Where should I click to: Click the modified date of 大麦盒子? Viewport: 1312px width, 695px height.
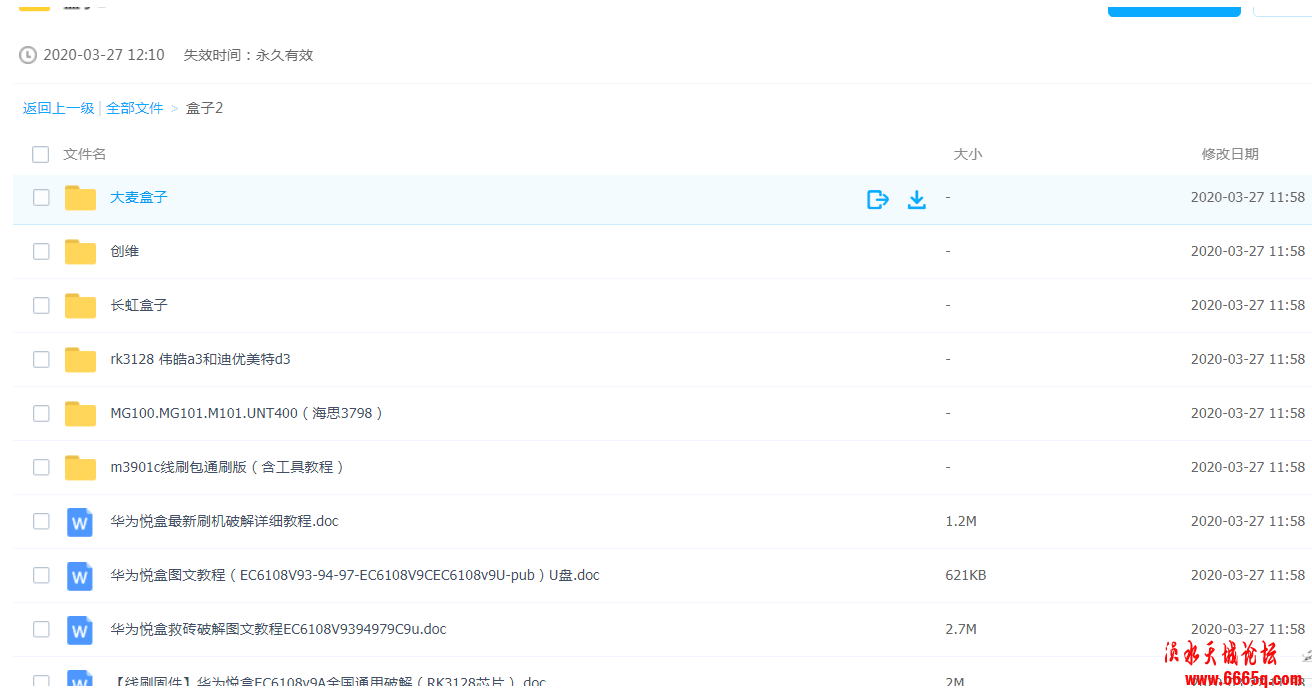click(x=1248, y=197)
